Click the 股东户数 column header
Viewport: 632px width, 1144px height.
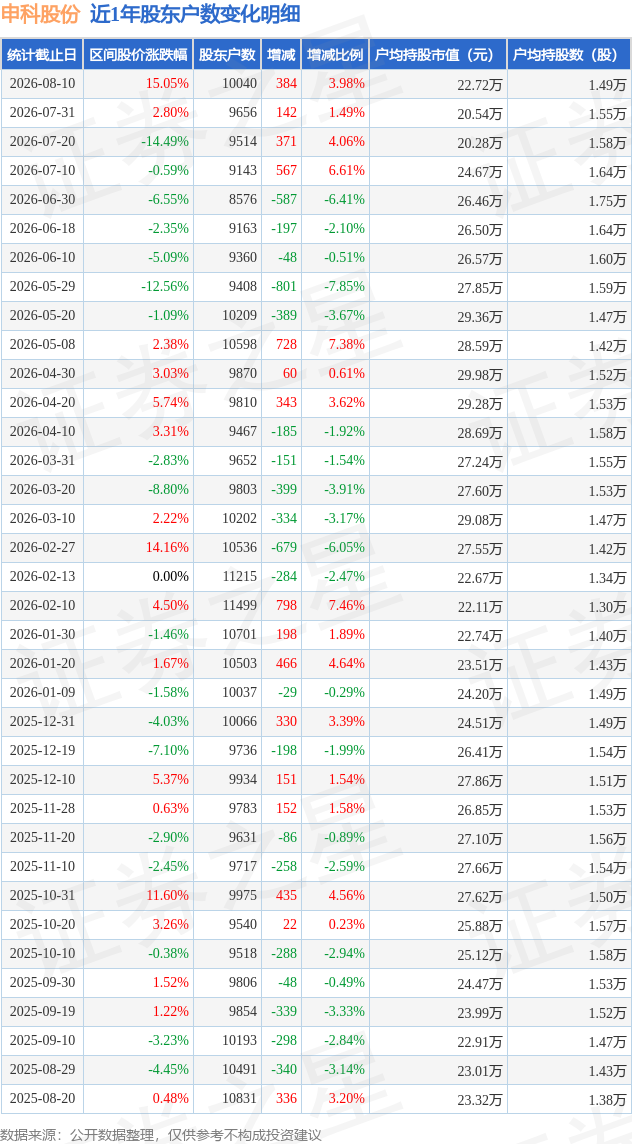tap(228, 55)
